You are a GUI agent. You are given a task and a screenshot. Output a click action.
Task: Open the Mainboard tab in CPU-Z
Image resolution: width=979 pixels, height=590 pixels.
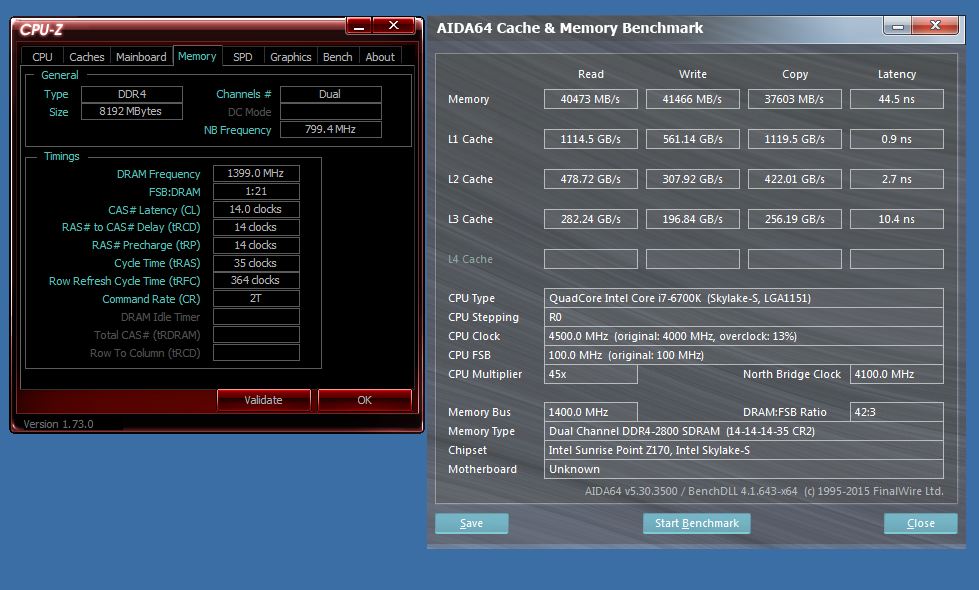tap(141, 57)
